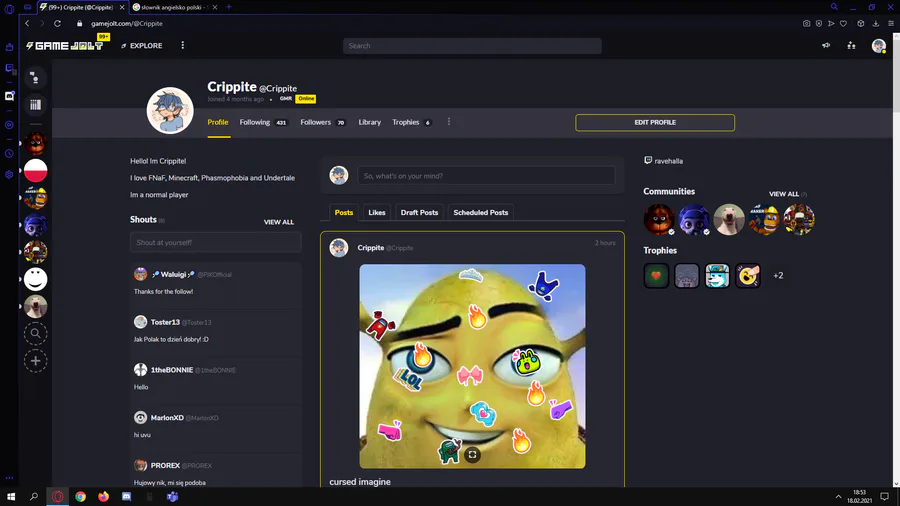Open the cursed potato post image

tap(472, 366)
